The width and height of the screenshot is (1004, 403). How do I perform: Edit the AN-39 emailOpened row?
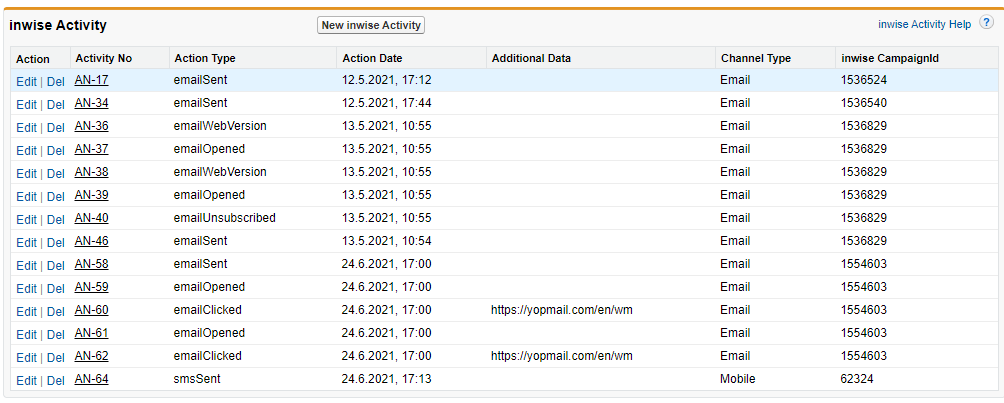(26, 196)
